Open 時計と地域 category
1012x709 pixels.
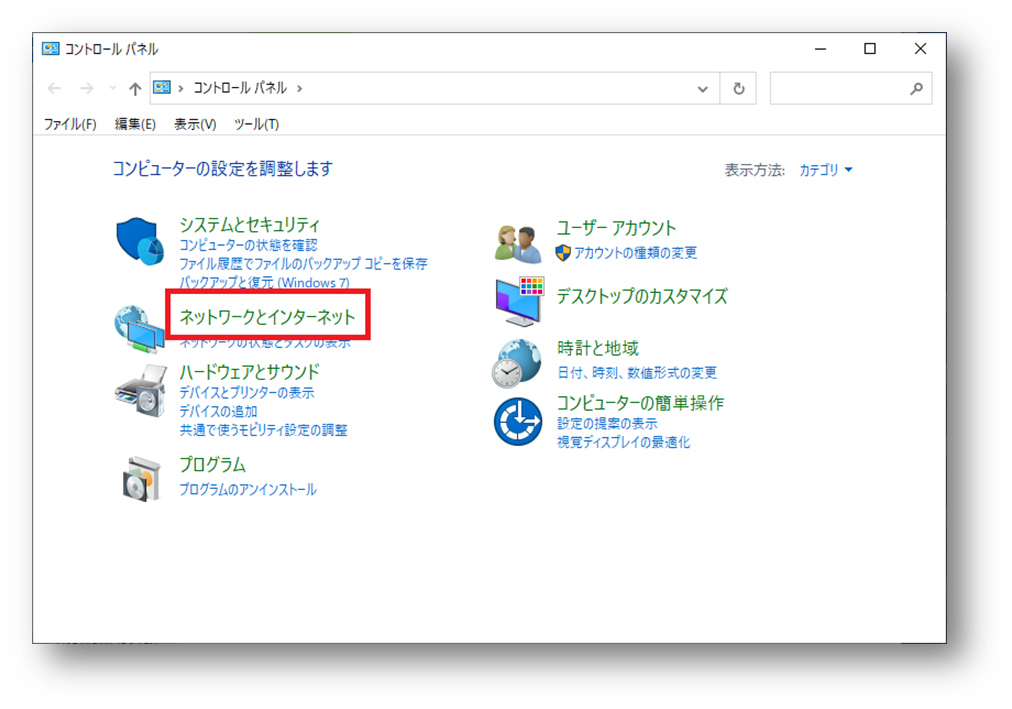[x=598, y=348]
